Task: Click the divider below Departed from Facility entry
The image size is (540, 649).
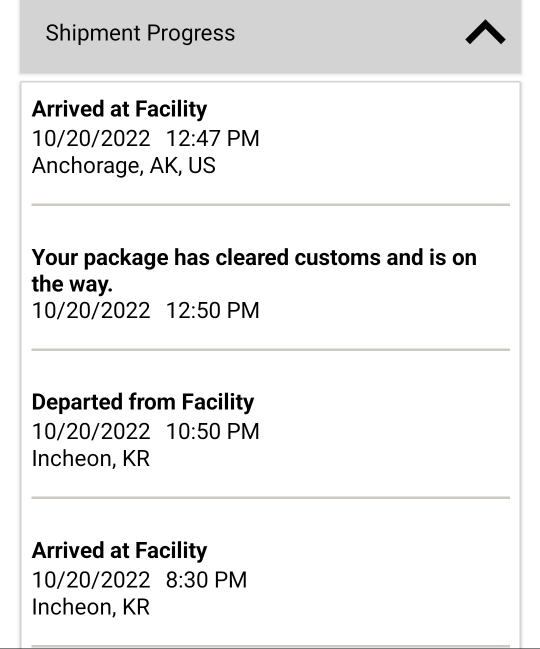Action: (271, 498)
